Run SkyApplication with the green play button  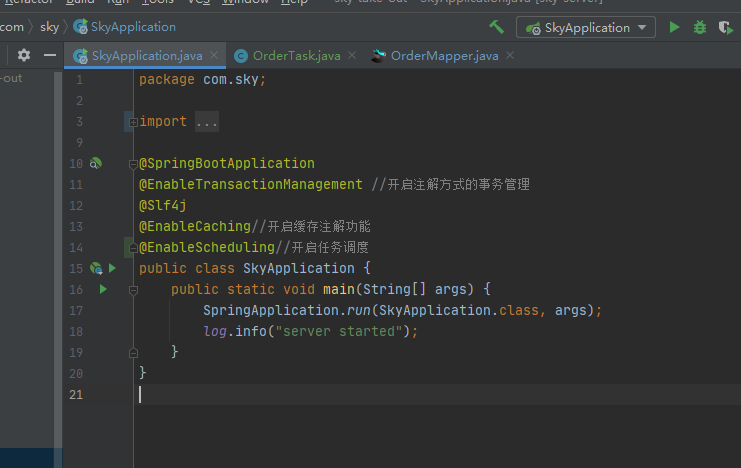pos(674,27)
